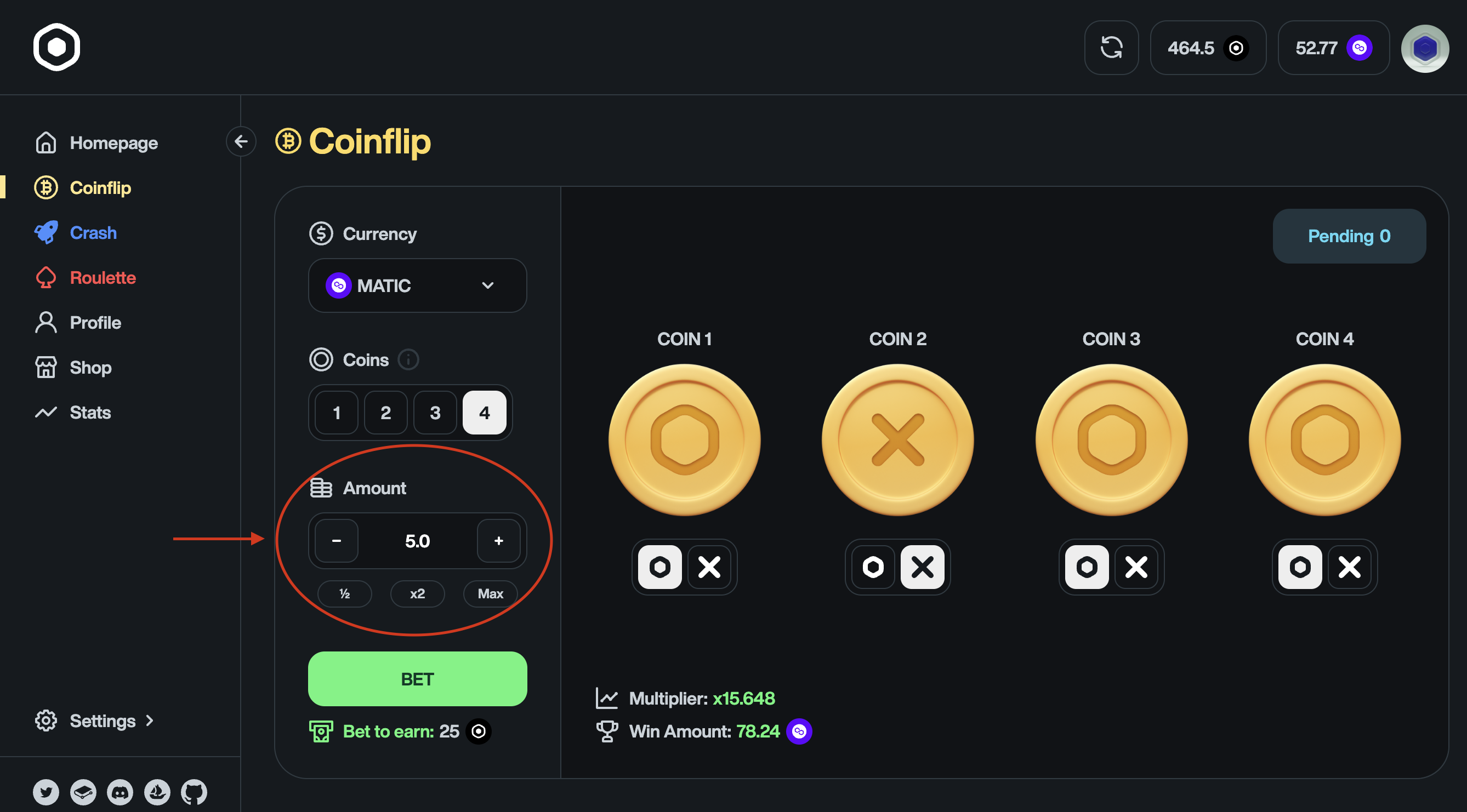Select hexagon side for Coin 2
Screen dimensions: 1467x812
(x=873, y=567)
